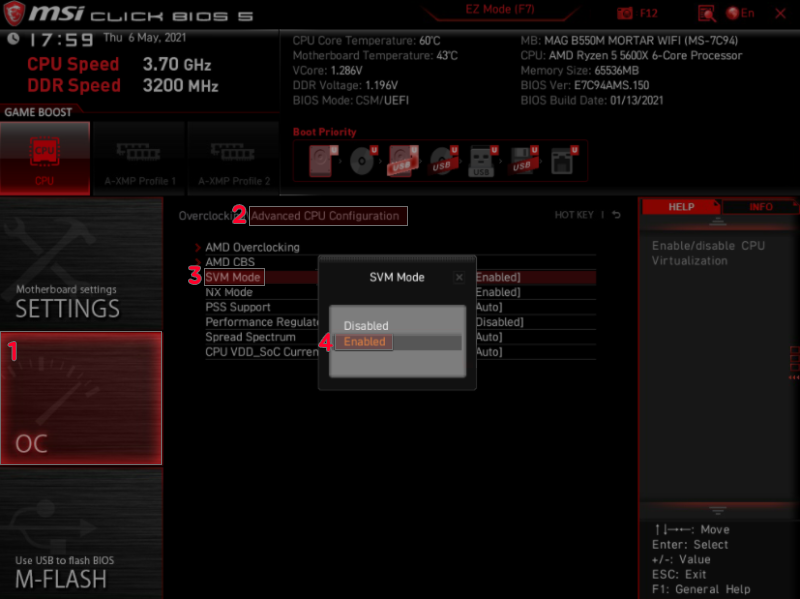Open the OC overclocking section
800x599 pixels.
coord(81,398)
